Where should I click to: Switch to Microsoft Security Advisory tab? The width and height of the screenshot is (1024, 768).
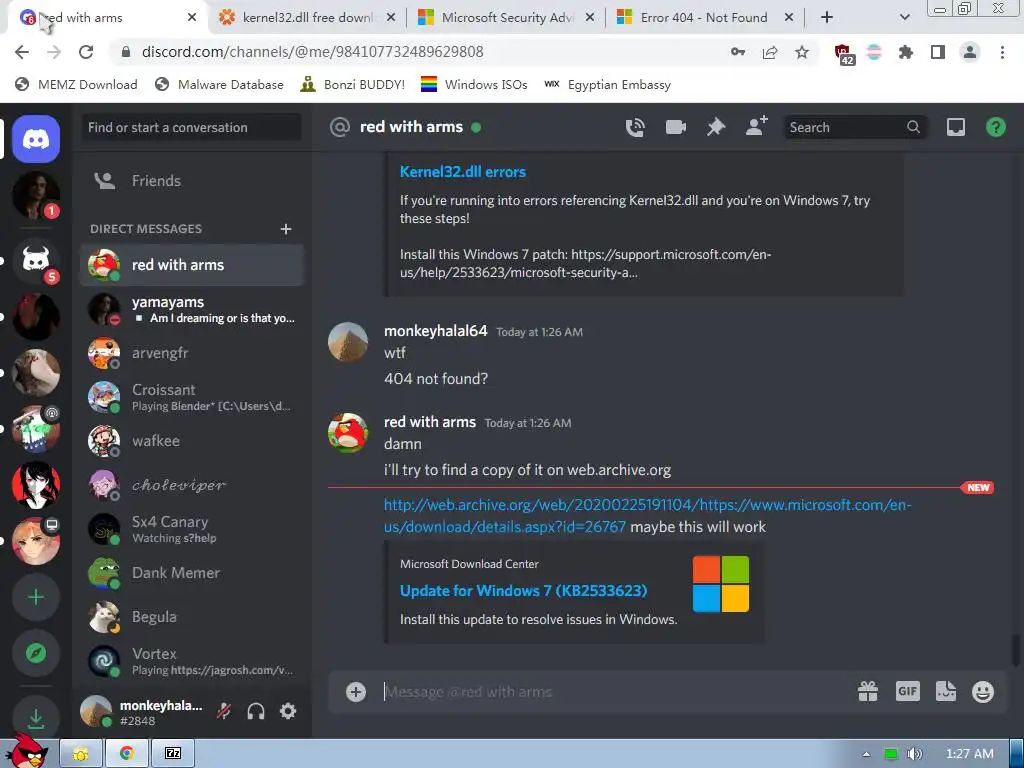pos(507,18)
